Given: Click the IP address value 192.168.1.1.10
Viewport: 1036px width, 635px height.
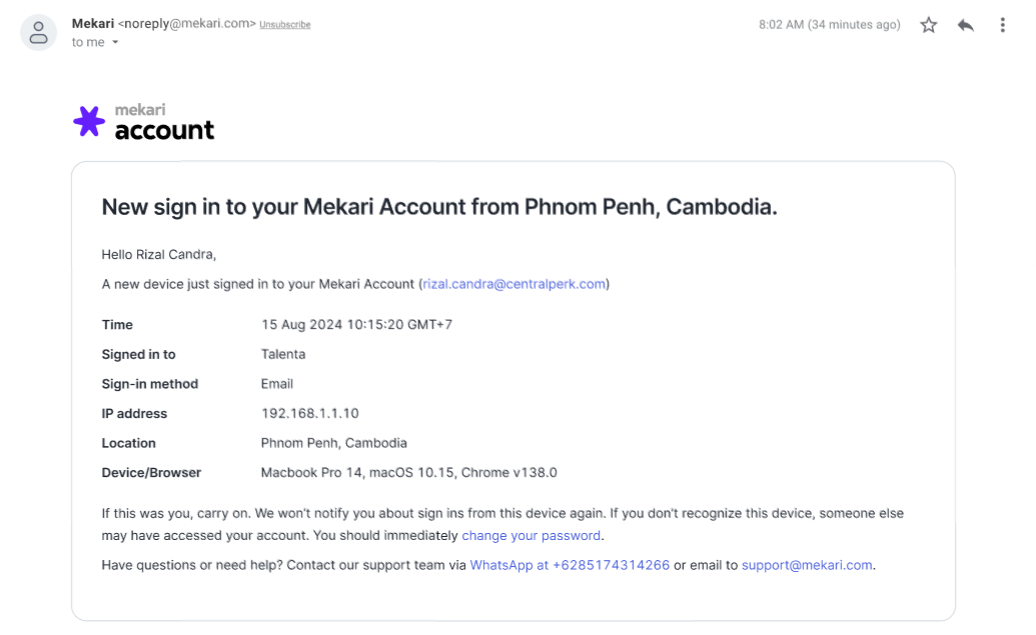Looking at the screenshot, I should tap(310, 414).
